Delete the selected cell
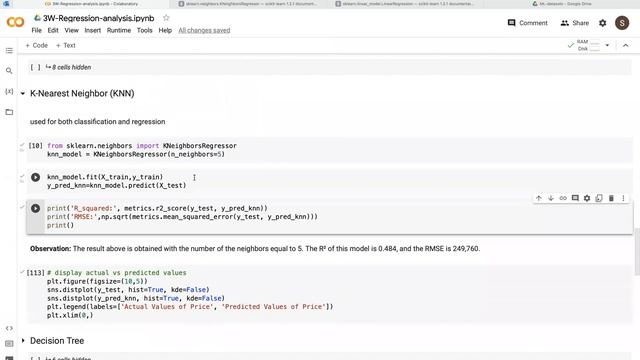This screenshot has width=640, height=360. pos(611,198)
